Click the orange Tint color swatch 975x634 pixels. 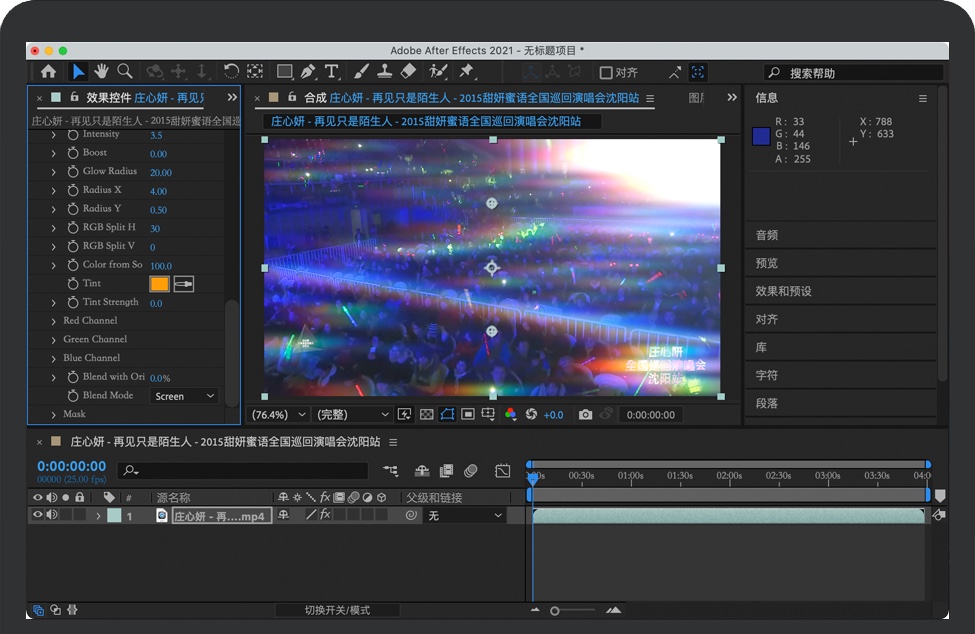click(x=159, y=284)
